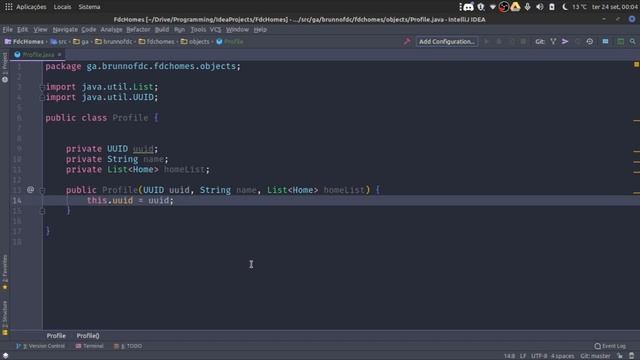Open the Add Configuration dropdown
This screenshot has height=360, width=640.
tap(447, 42)
